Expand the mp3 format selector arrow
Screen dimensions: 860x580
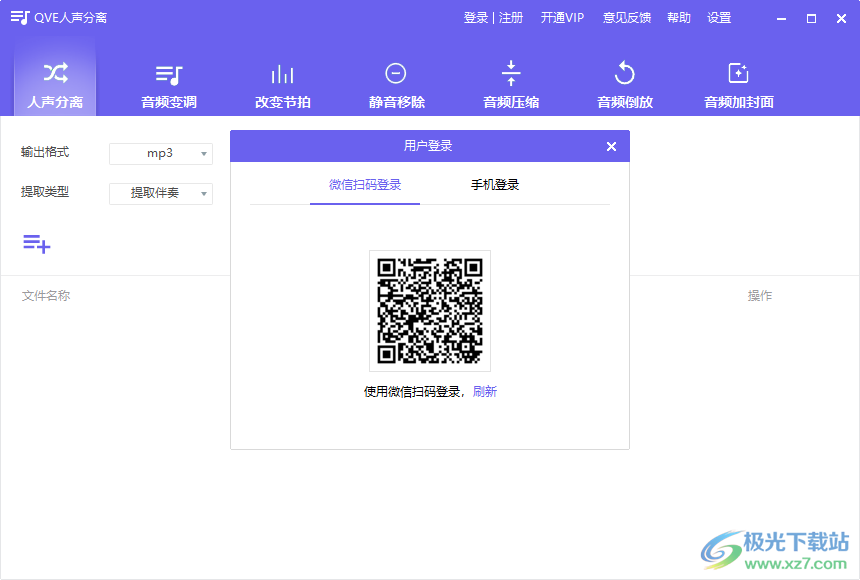coord(204,153)
